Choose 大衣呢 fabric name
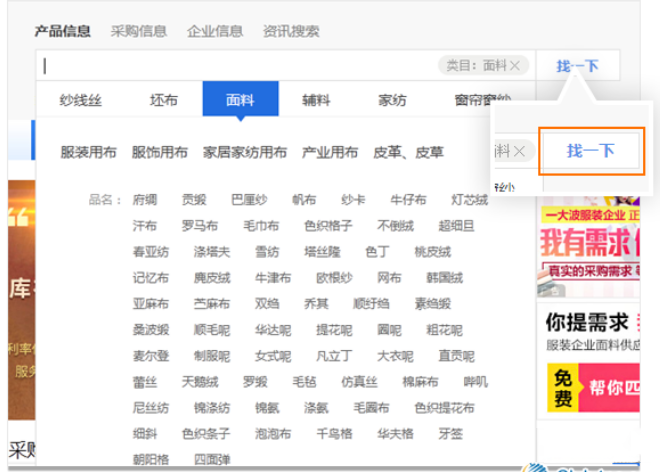The height and width of the screenshot is (472, 660). pos(395,356)
